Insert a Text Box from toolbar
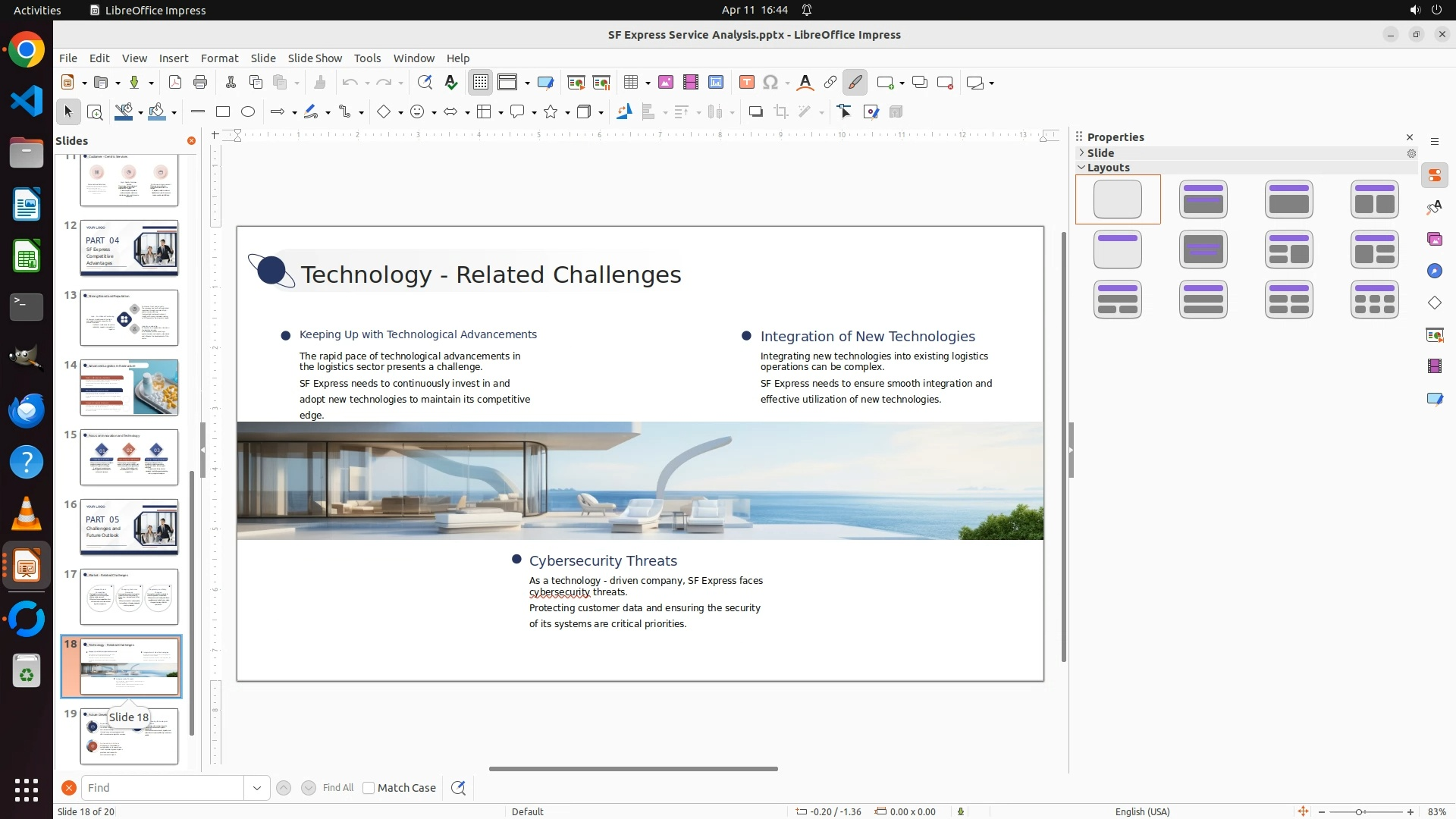This screenshot has height=819, width=1456. point(746,83)
